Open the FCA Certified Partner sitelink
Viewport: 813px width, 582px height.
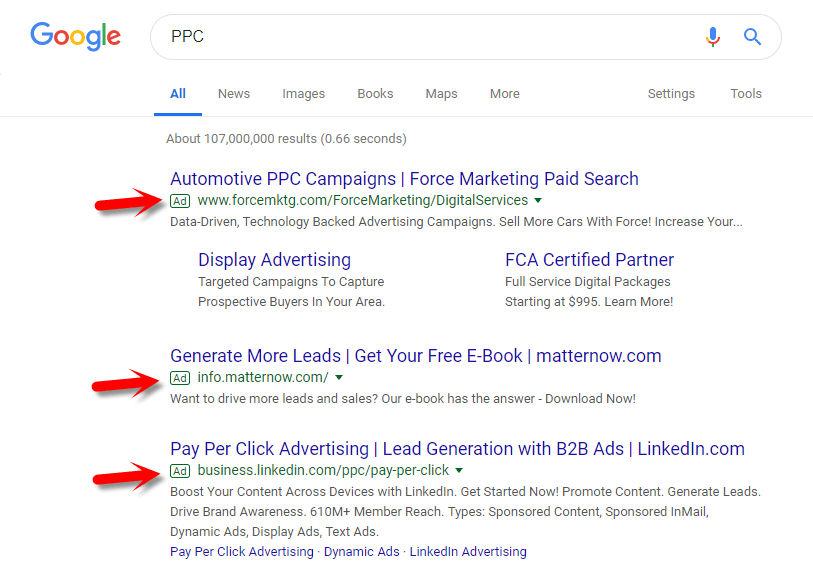click(589, 259)
